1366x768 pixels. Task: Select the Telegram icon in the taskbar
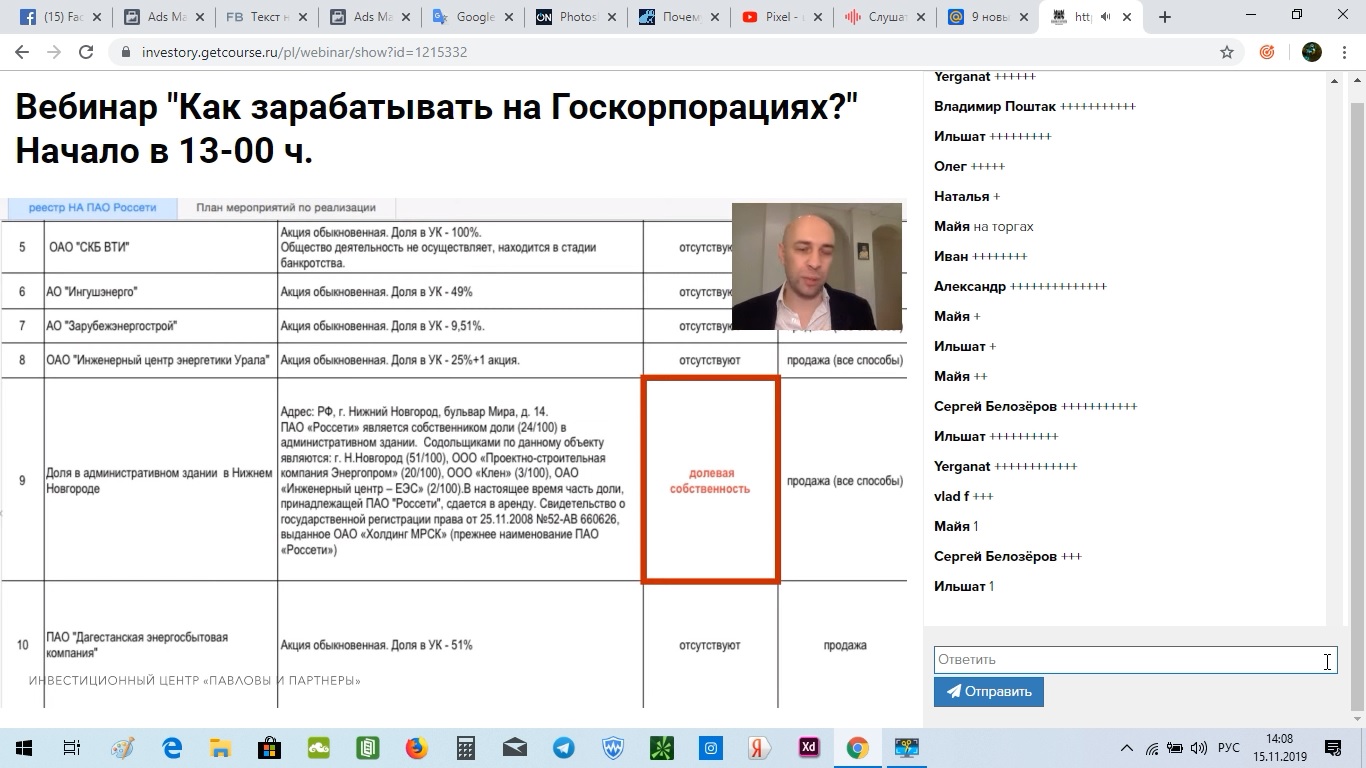562,747
